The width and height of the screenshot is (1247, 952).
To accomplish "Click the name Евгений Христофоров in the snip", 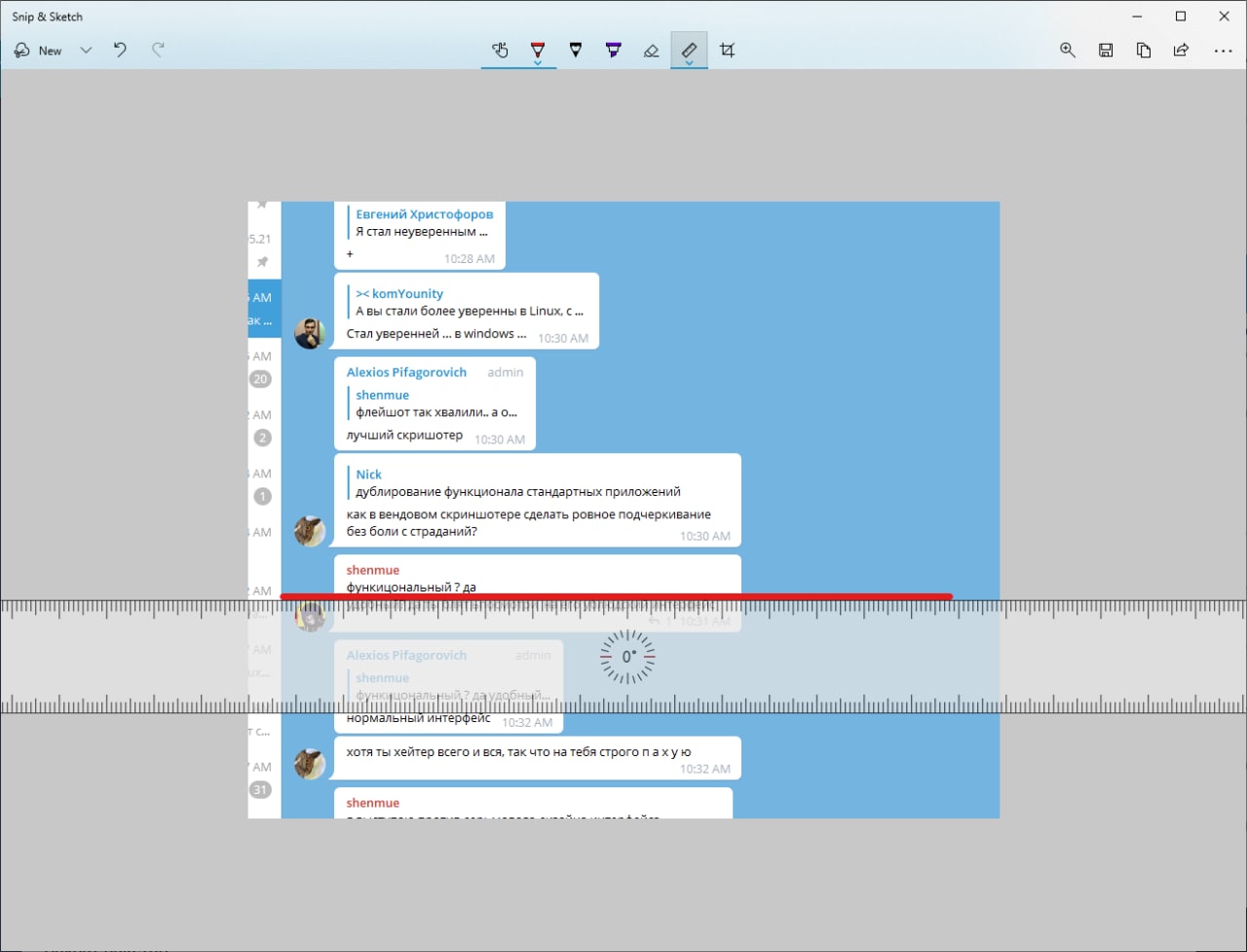I will 425,214.
